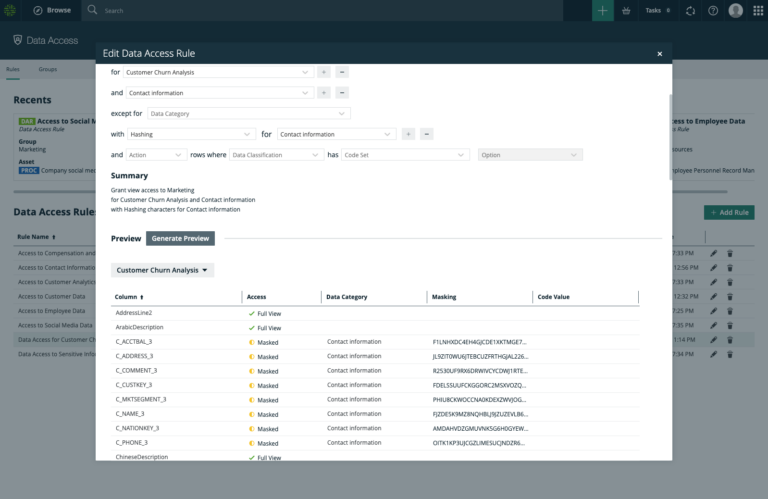This screenshot has height=499, width=768.
Task: Open the apps grid icon
Action: [758, 10]
